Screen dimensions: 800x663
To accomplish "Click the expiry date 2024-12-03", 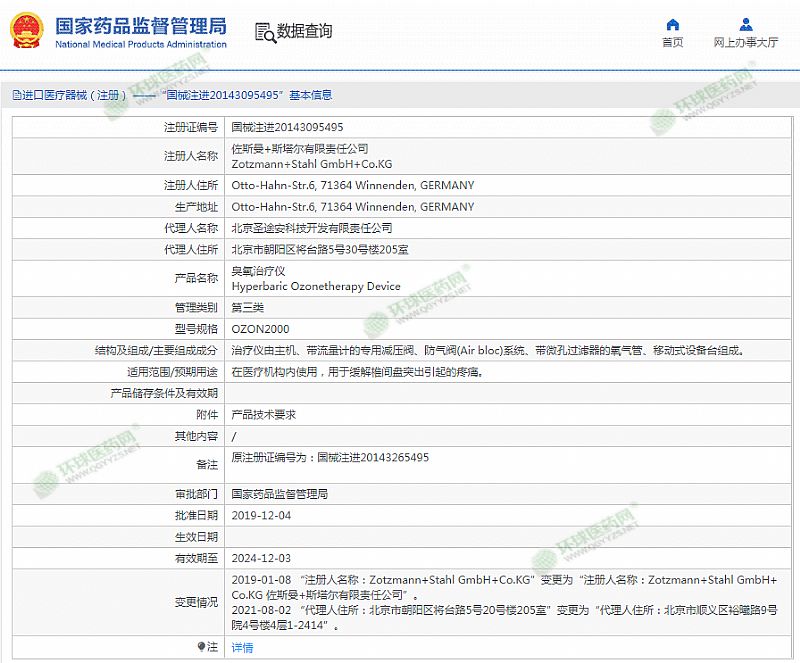I will 261,558.
